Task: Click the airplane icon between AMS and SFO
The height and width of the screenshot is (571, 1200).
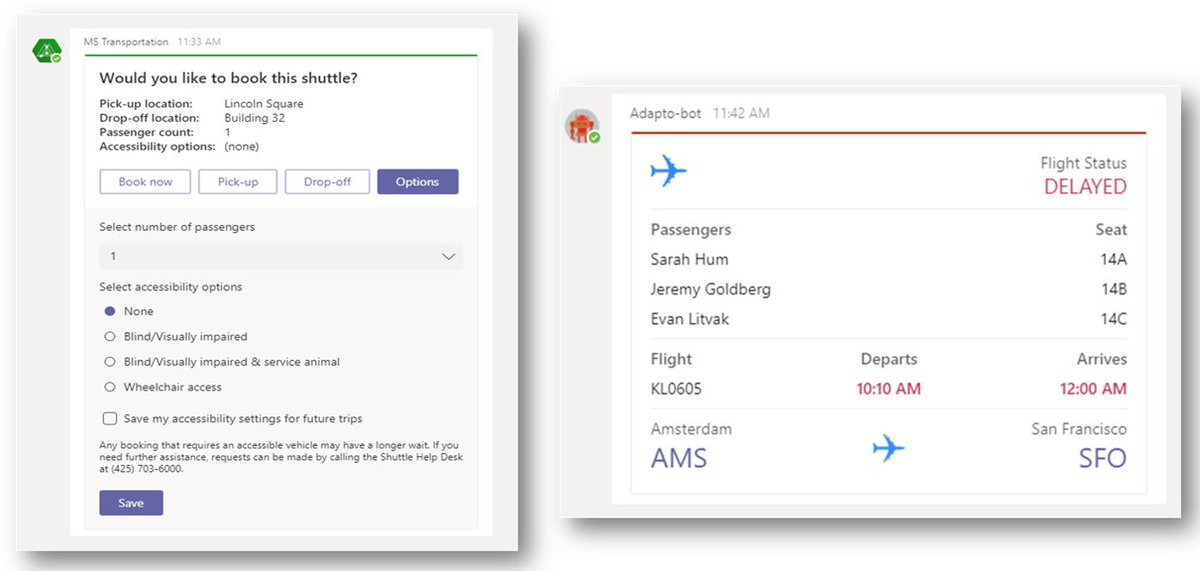Action: (x=887, y=448)
